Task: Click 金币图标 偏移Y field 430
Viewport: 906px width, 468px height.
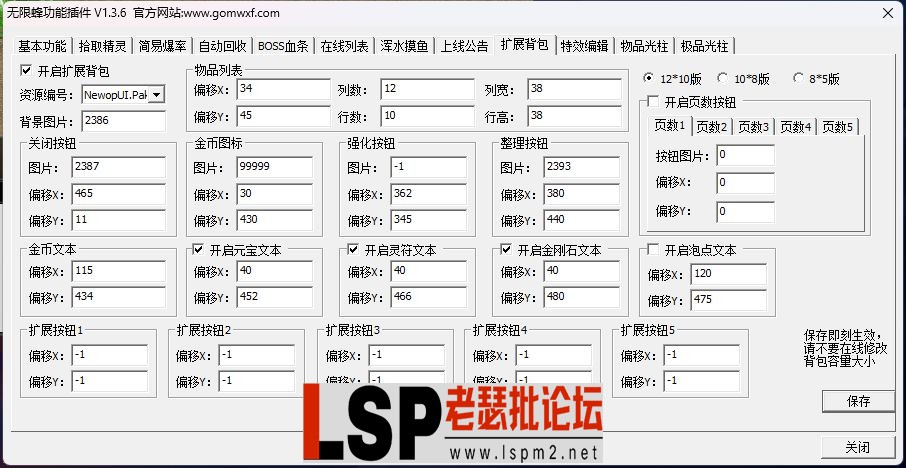Action: (274, 220)
